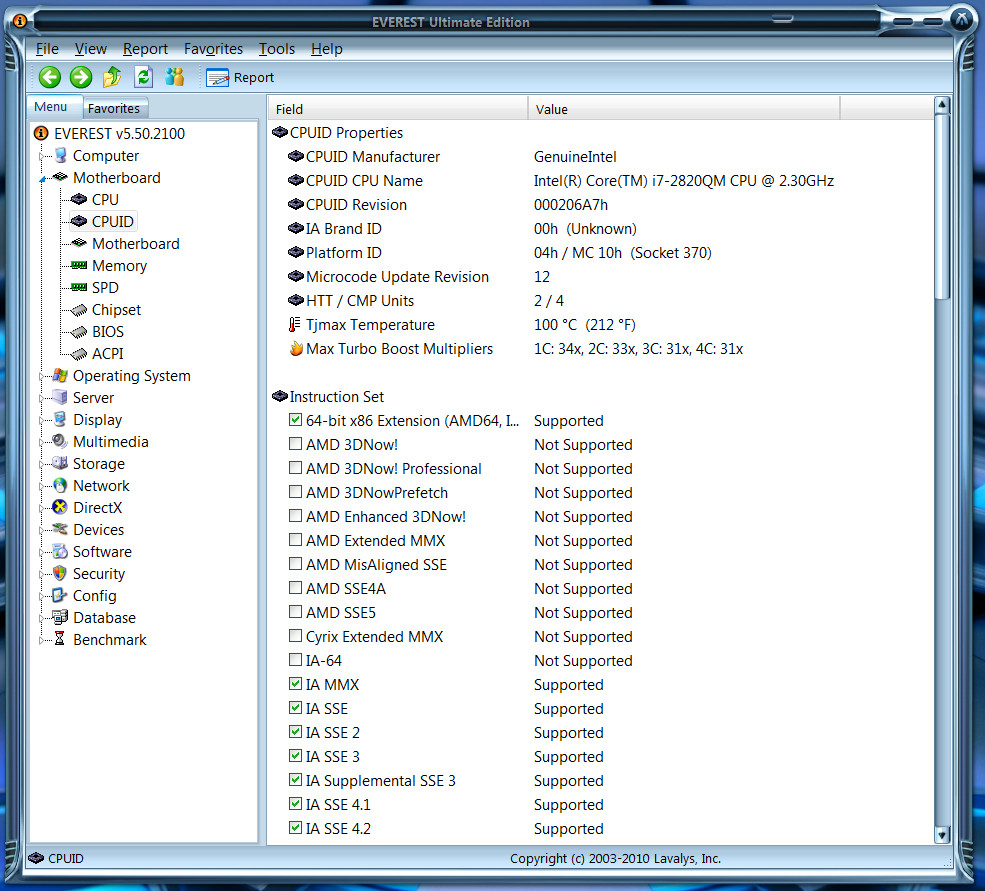Toggle the AMD Extended MMX checkbox

pyautogui.click(x=295, y=540)
